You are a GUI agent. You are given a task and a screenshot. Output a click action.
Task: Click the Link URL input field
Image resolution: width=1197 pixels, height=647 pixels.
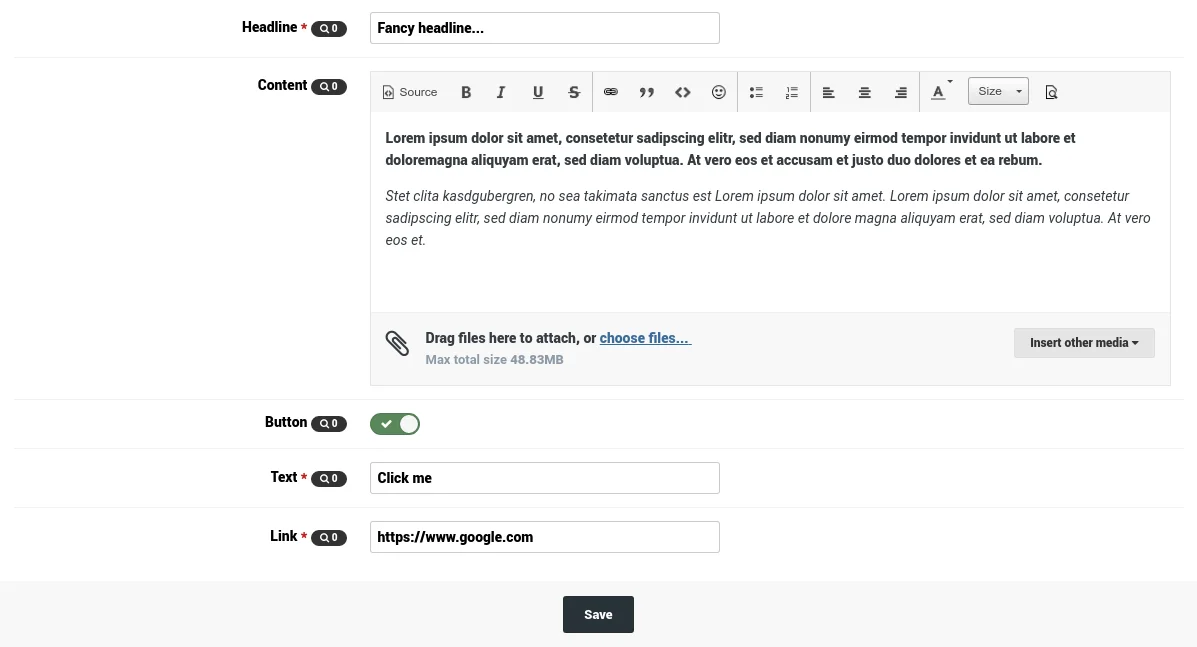pyautogui.click(x=545, y=537)
